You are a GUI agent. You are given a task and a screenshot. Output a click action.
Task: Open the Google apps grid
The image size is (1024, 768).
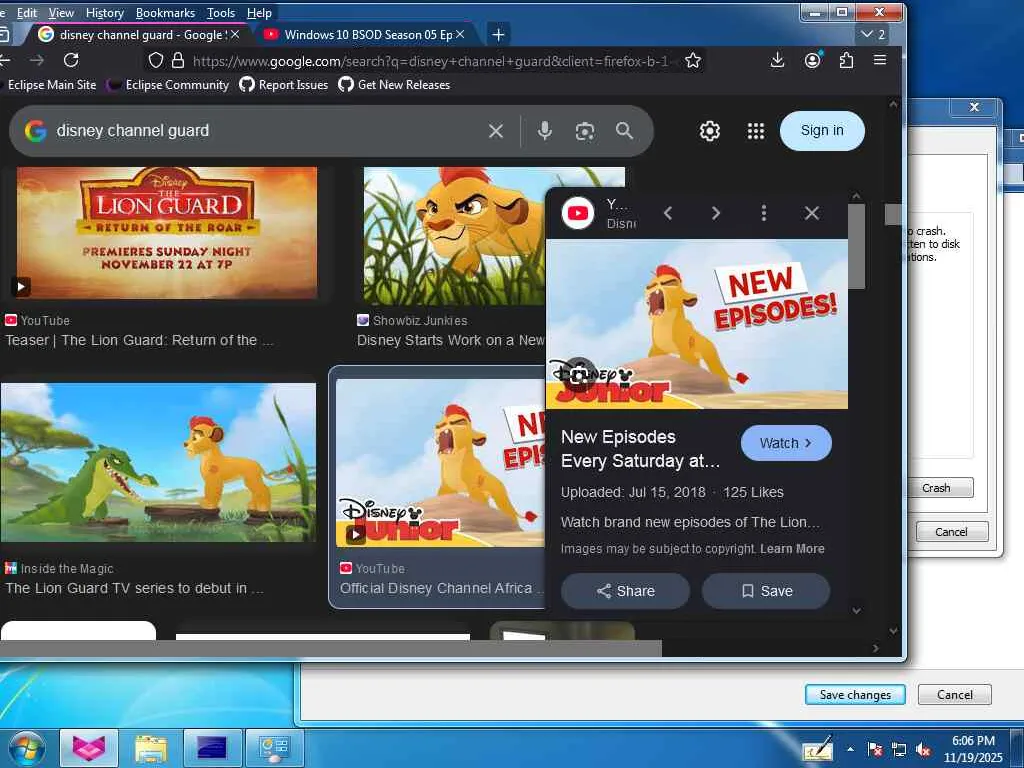tap(756, 131)
